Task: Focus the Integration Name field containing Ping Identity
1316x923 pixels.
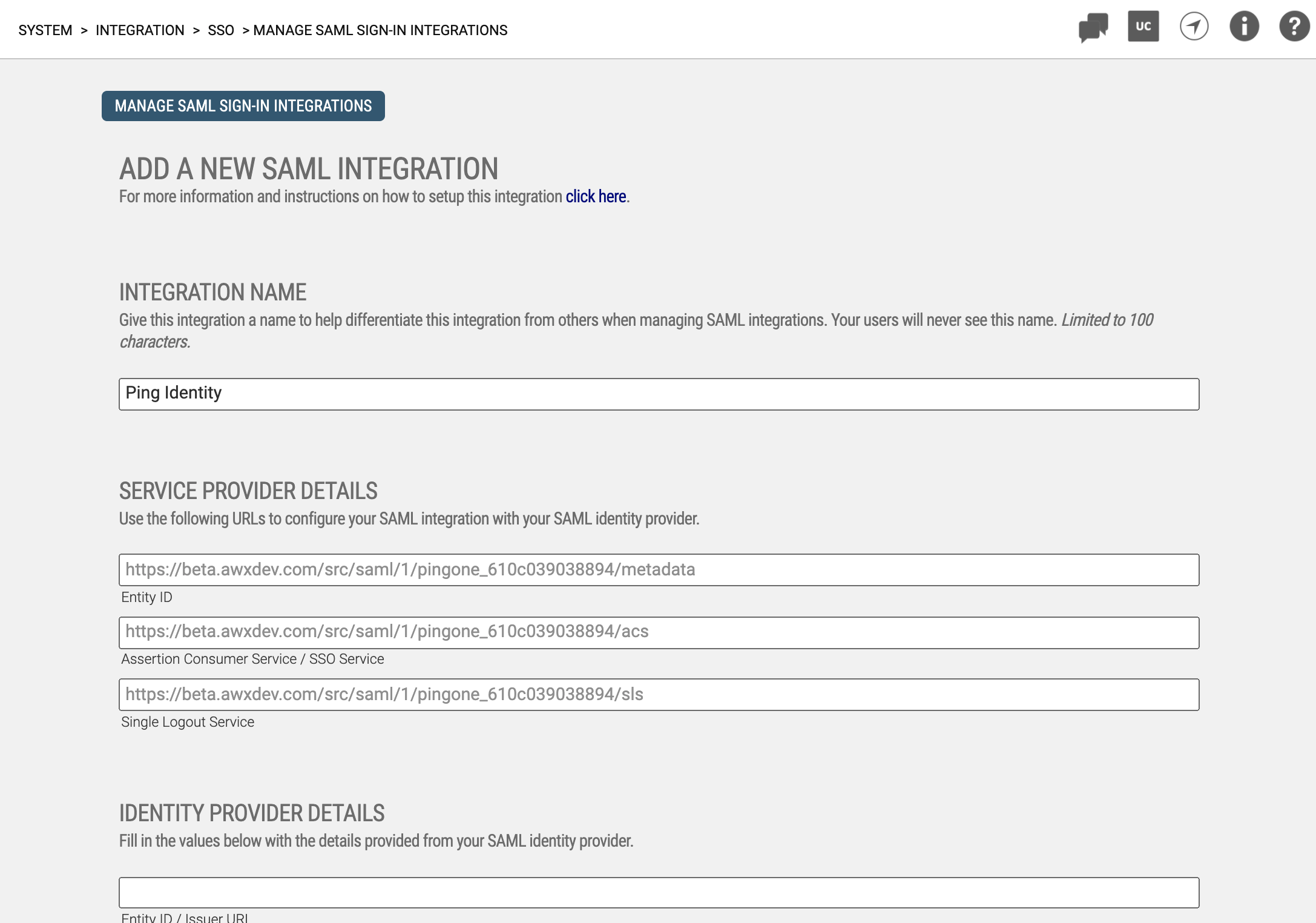Action: point(659,394)
